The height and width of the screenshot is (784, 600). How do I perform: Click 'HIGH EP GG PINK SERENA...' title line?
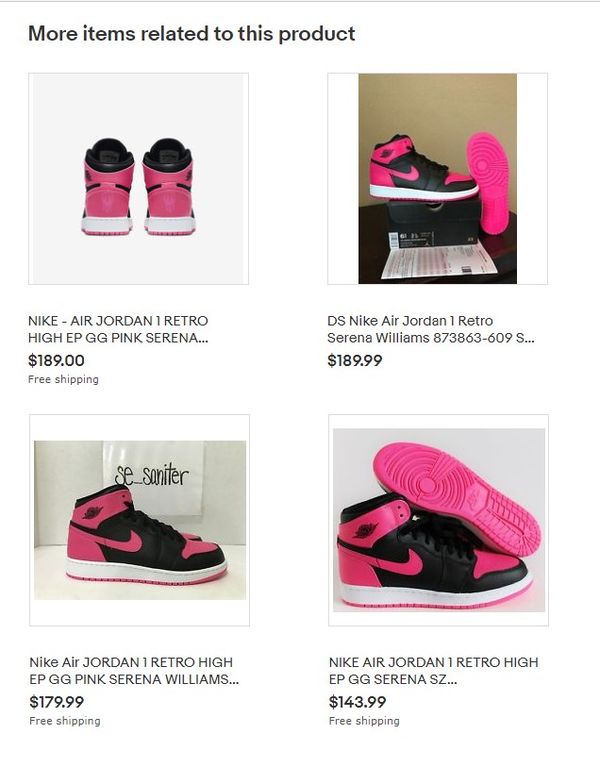click(x=118, y=338)
